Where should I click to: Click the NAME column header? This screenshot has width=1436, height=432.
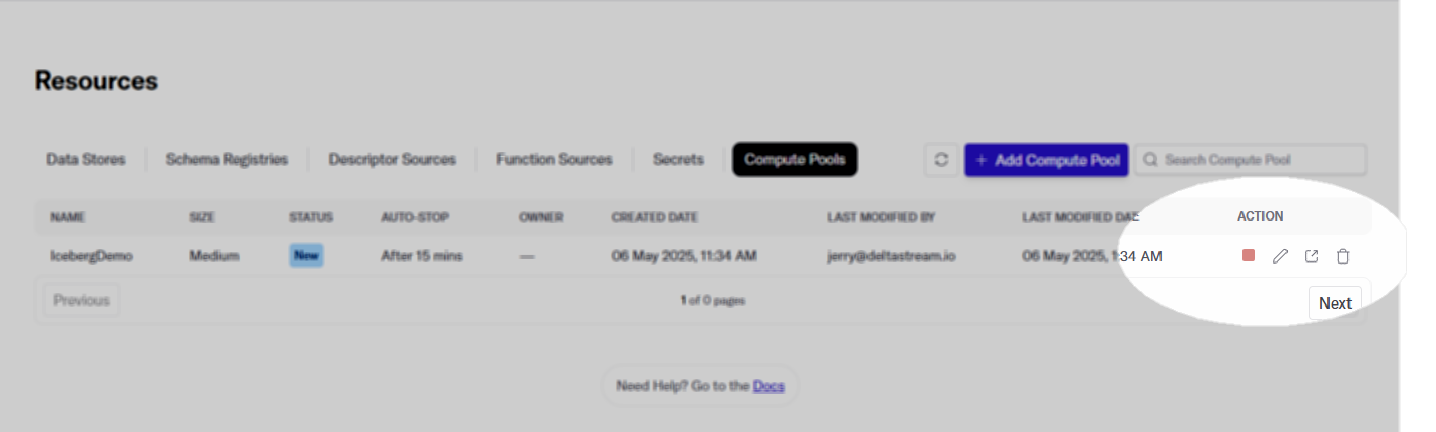66,217
